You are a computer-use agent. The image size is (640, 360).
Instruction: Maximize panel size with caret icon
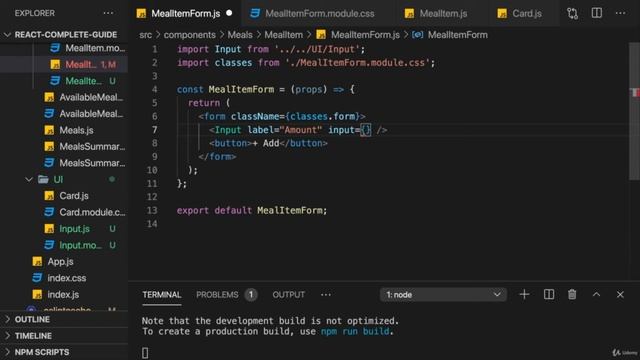[596, 294]
